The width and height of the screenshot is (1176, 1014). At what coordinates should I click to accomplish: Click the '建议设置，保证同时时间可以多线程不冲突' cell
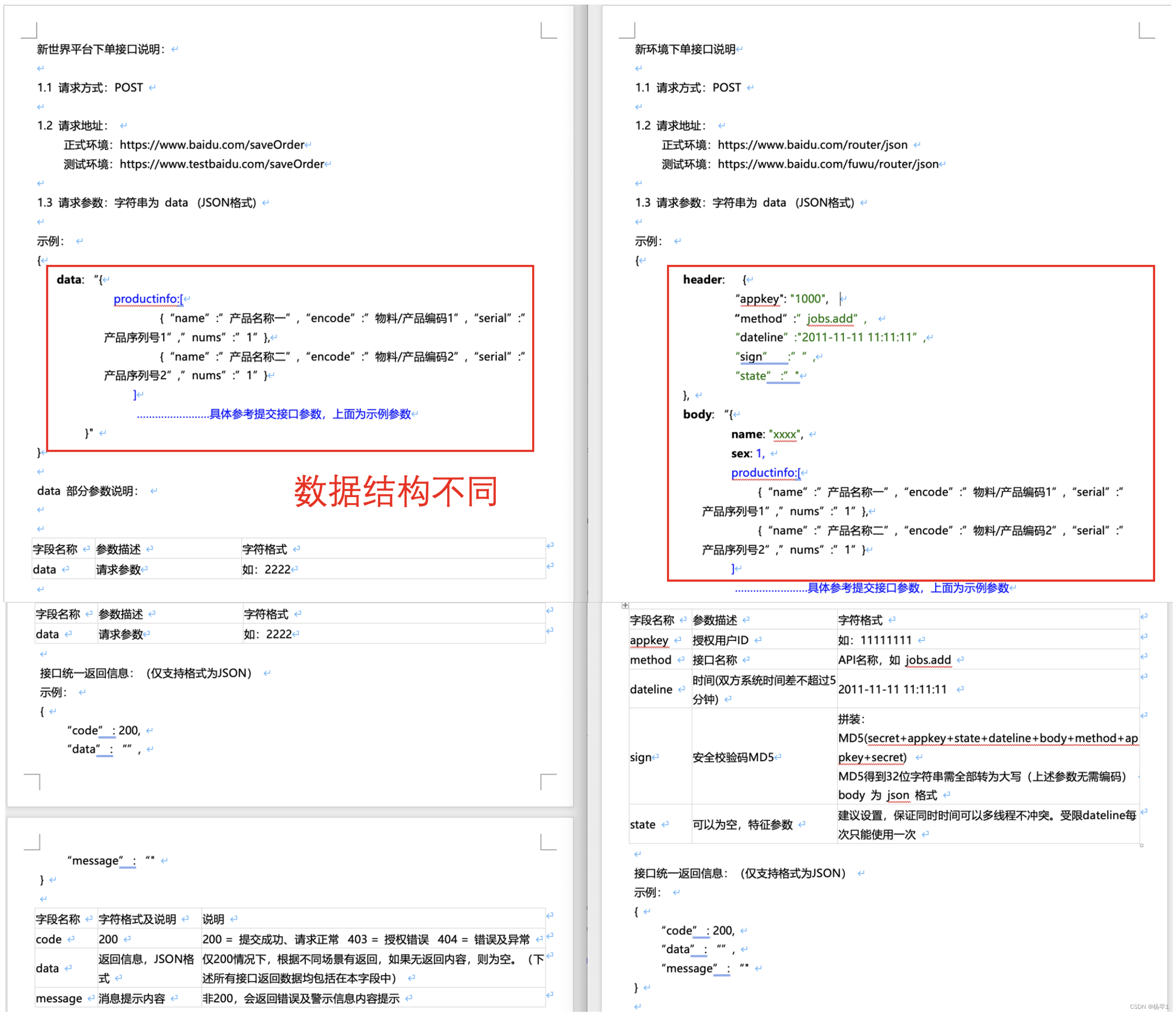[x=988, y=824]
